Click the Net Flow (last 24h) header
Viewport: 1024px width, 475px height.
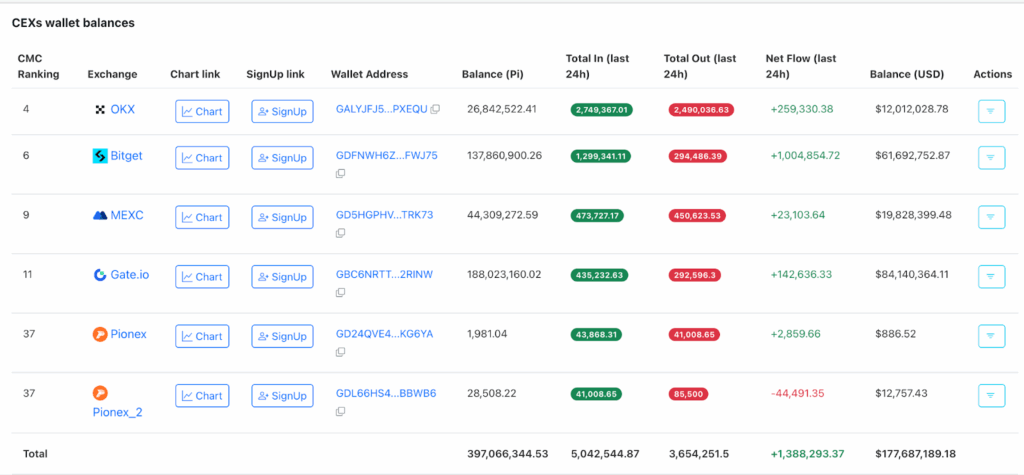click(801, 66)
